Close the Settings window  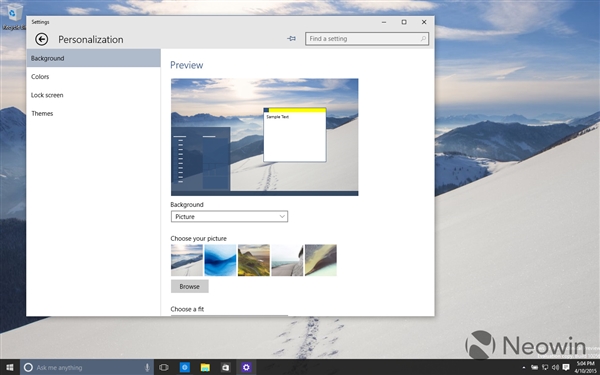pyautogui.click(x=424, y=22)
